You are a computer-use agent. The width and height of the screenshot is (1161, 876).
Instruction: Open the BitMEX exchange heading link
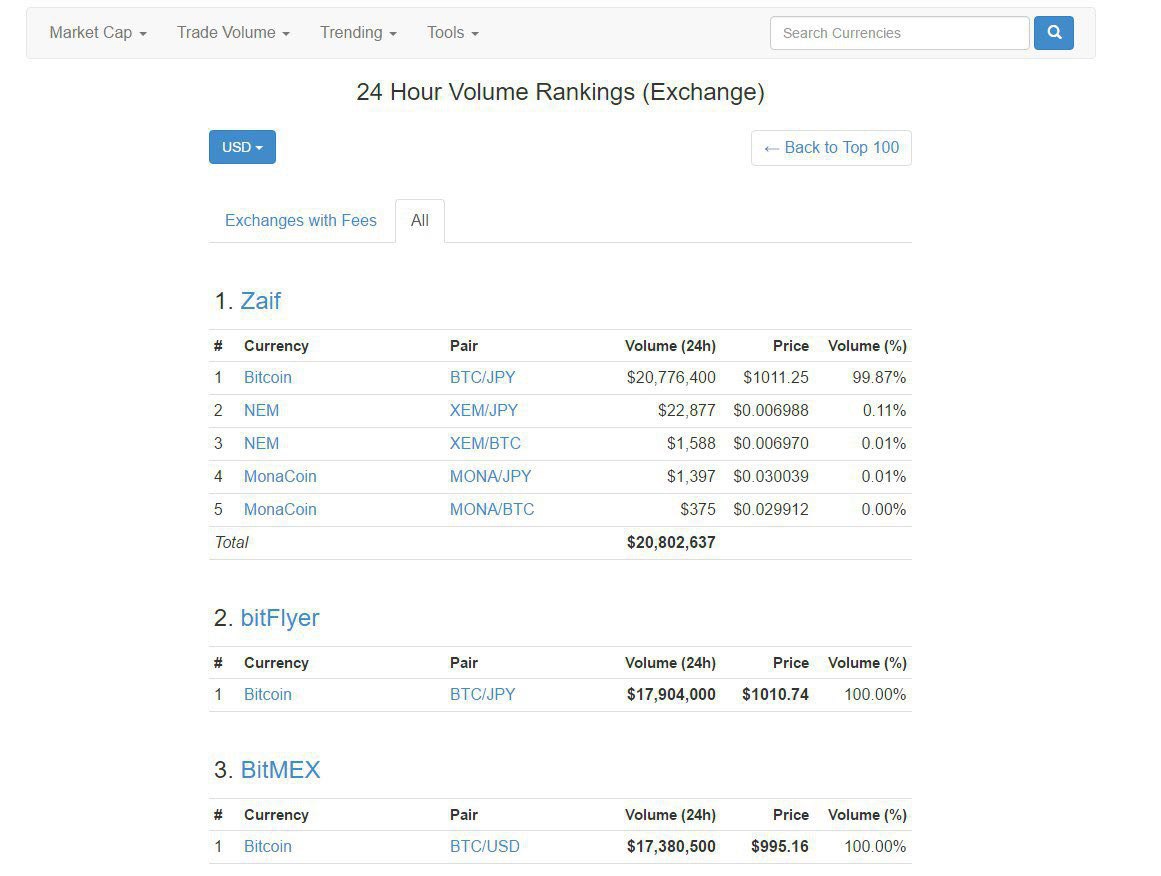[281, 770]
